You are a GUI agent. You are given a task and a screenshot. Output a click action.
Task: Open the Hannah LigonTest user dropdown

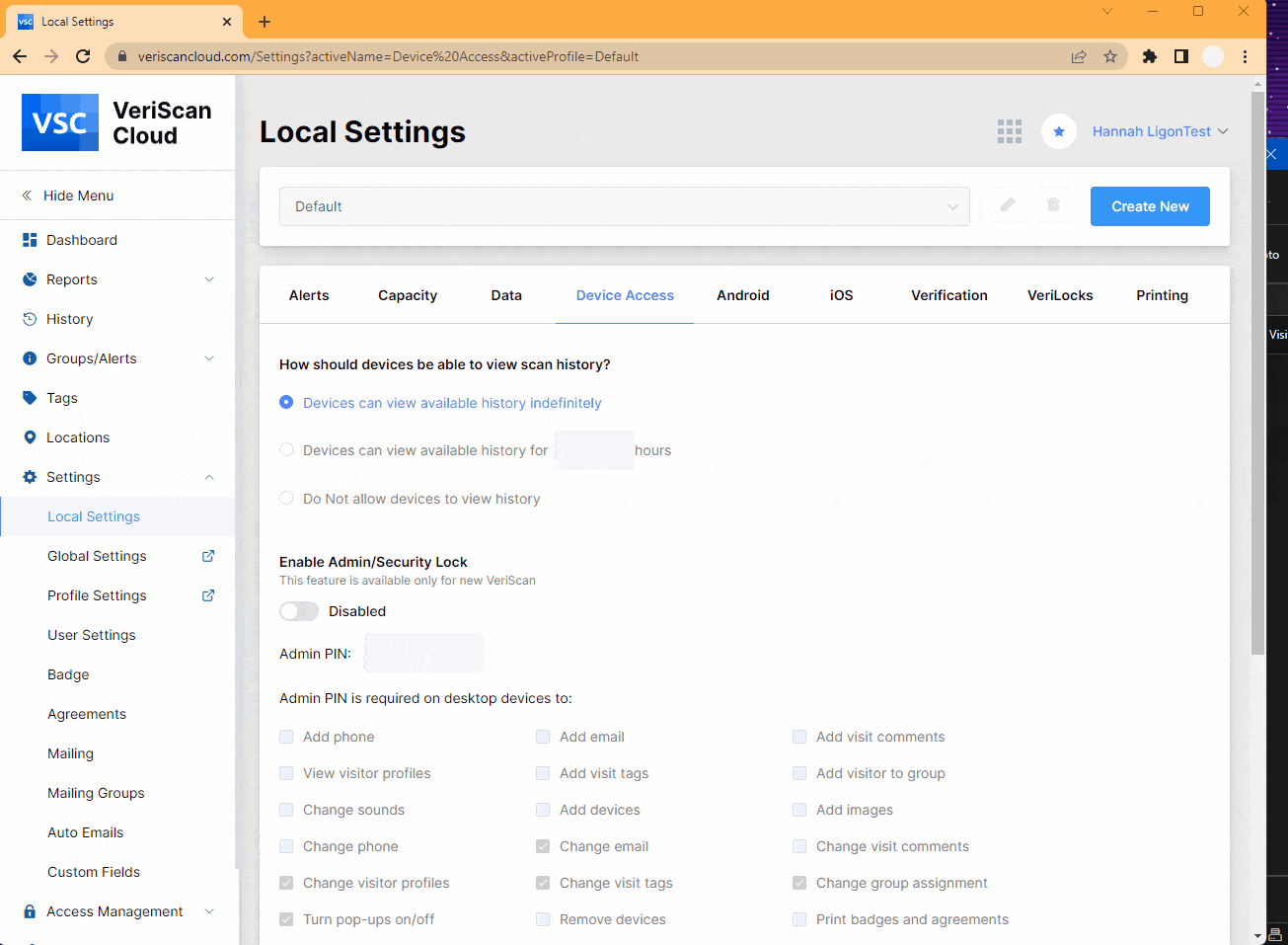click(x=1161, y=131)
